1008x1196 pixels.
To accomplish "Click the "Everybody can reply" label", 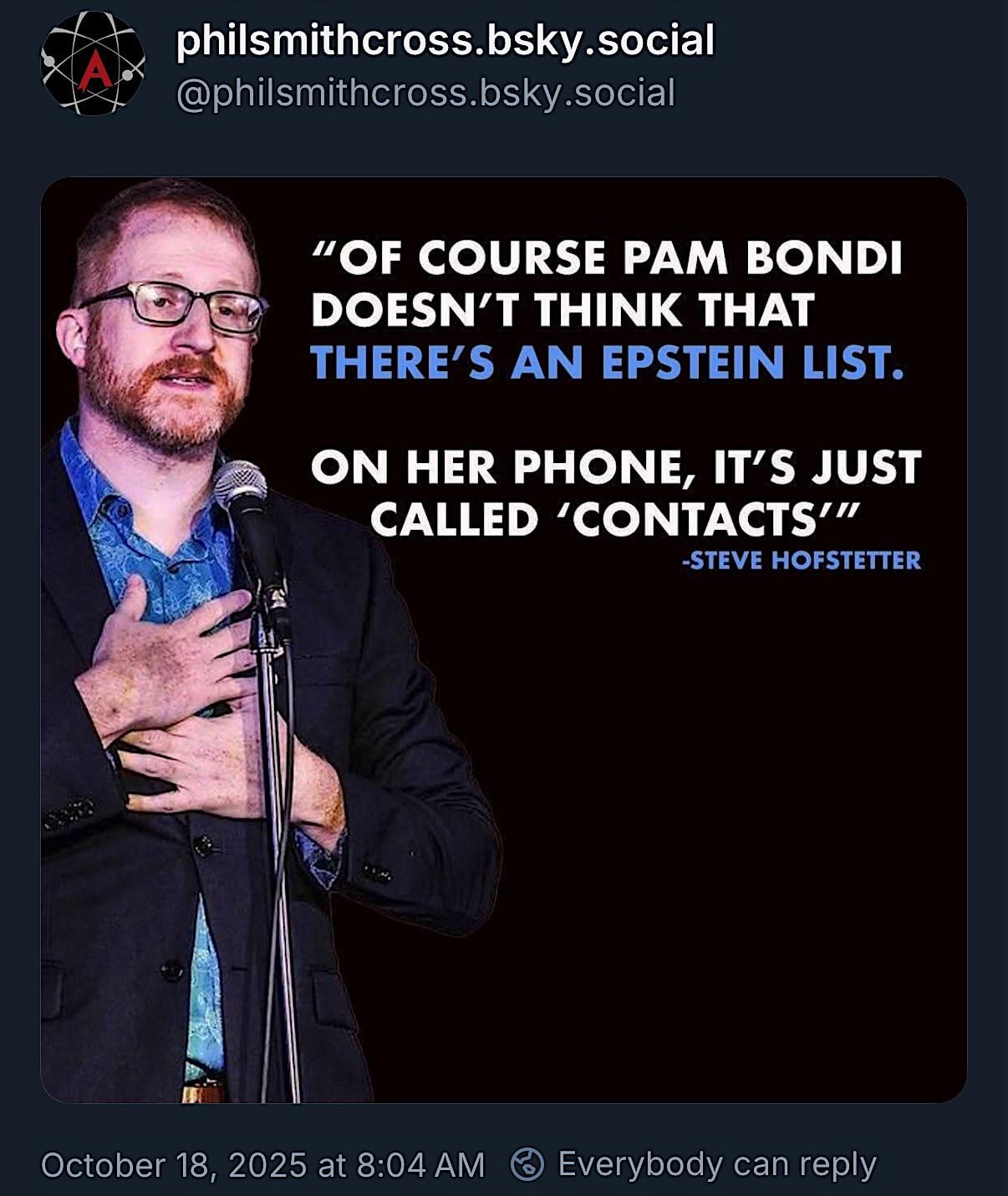I will [x=716, y=1164].
